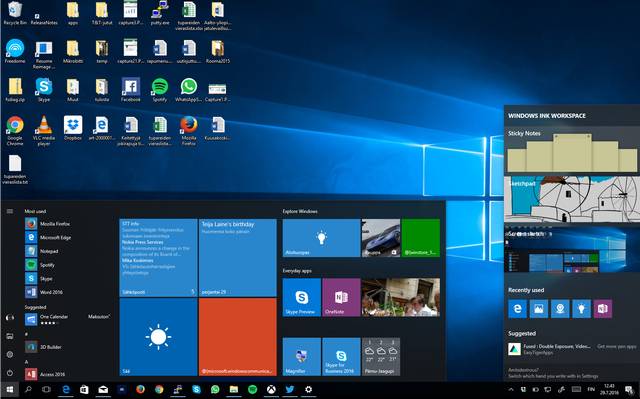
Task: Launch Google Chrome from the desktop
Action: tap(15, 131)
